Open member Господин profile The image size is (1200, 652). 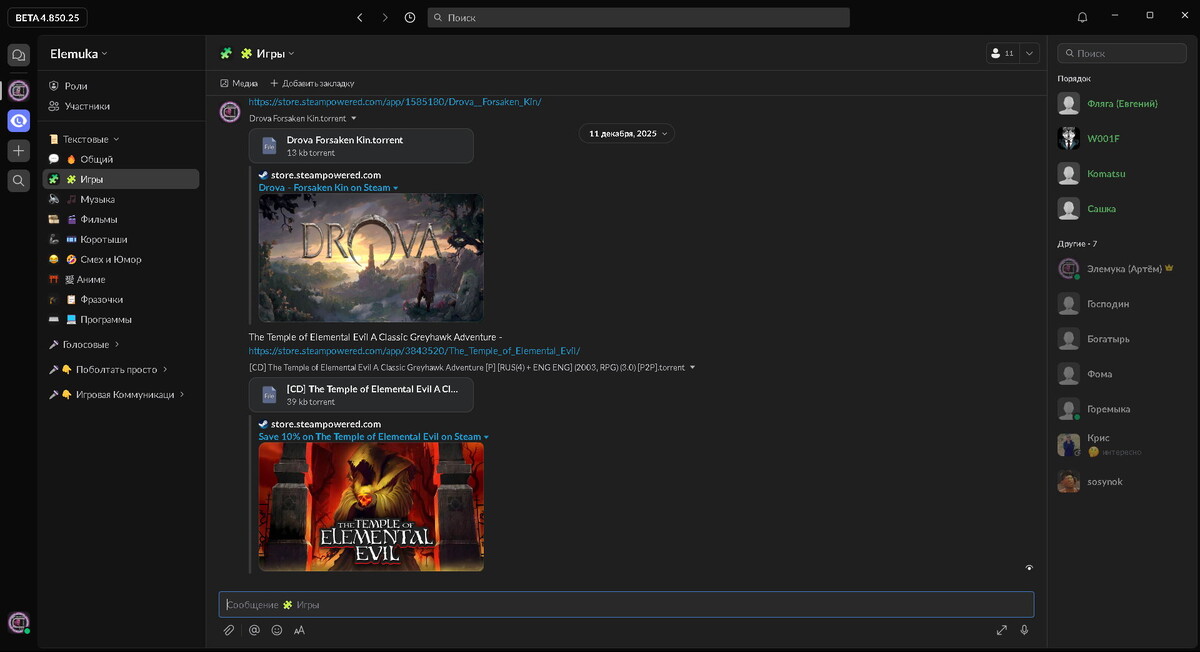(1120, 303)
